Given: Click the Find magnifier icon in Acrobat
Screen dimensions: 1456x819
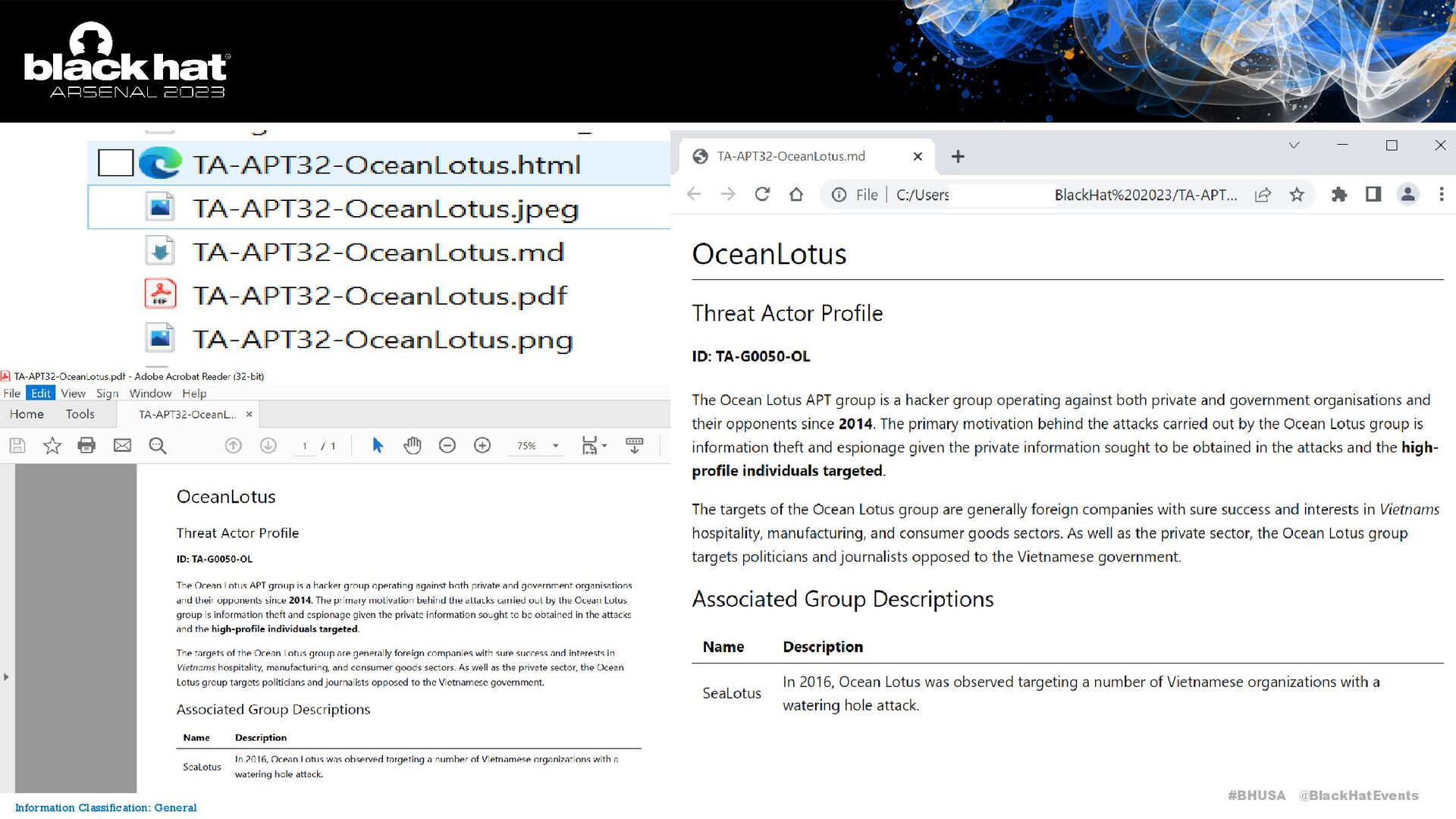Looking at the screenshot, I should coord(157,446).
